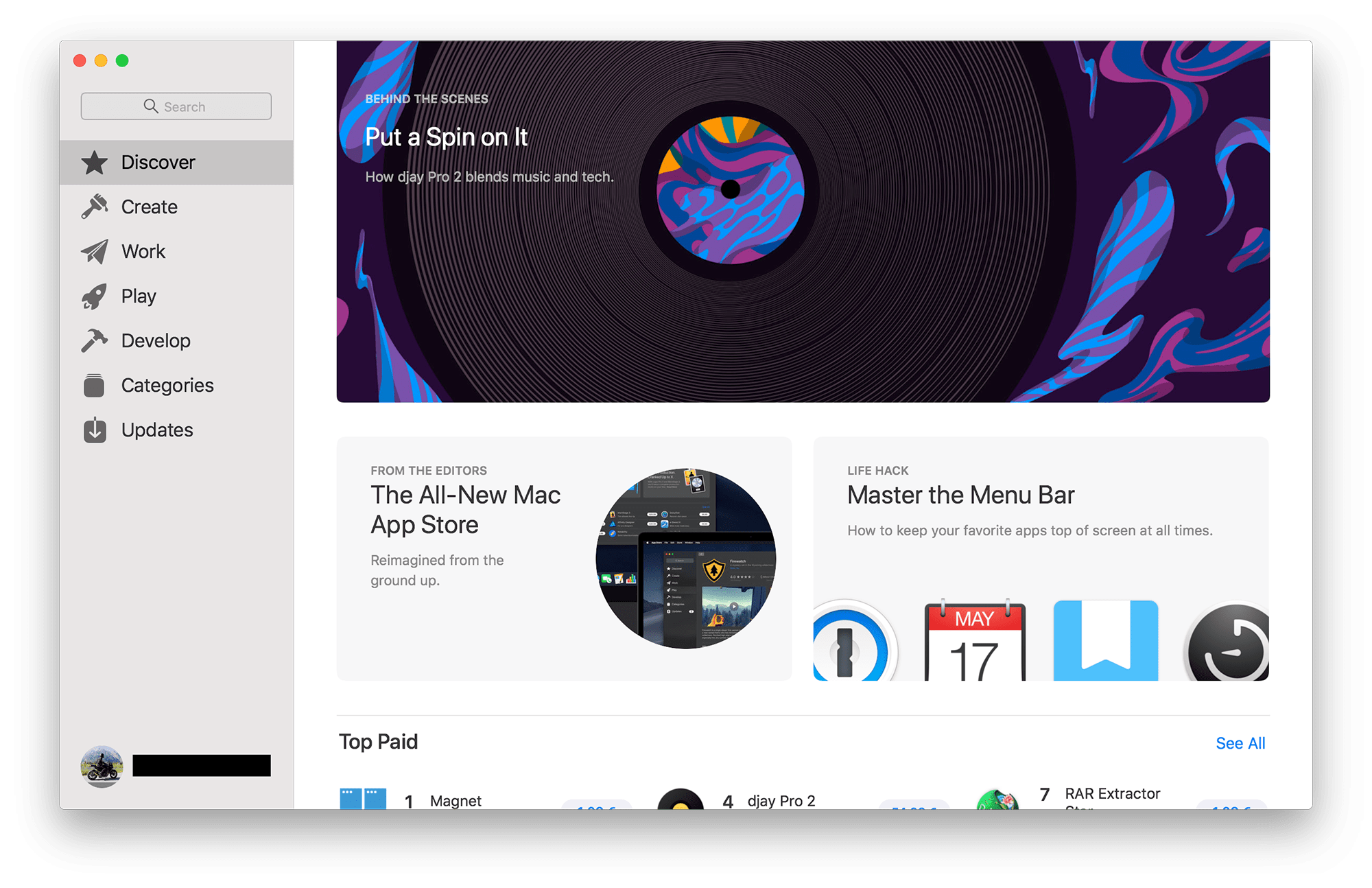Click the Updates download arrow icon
This screenshot has height=888, width=1372.
tap(95, 430)
